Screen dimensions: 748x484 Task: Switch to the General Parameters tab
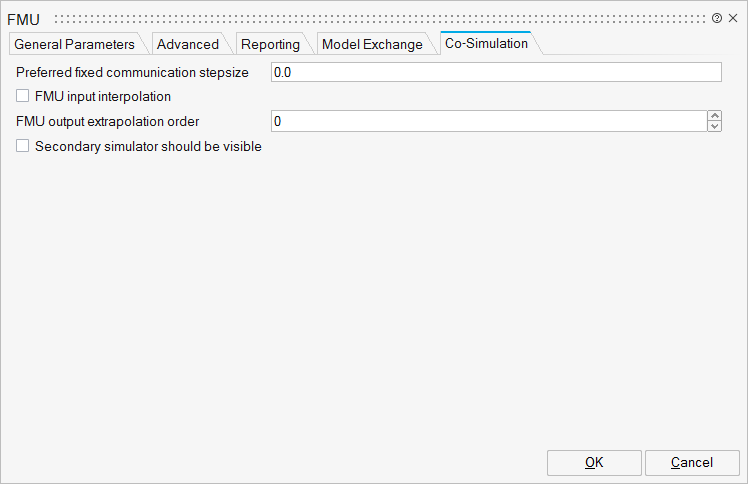74,44
